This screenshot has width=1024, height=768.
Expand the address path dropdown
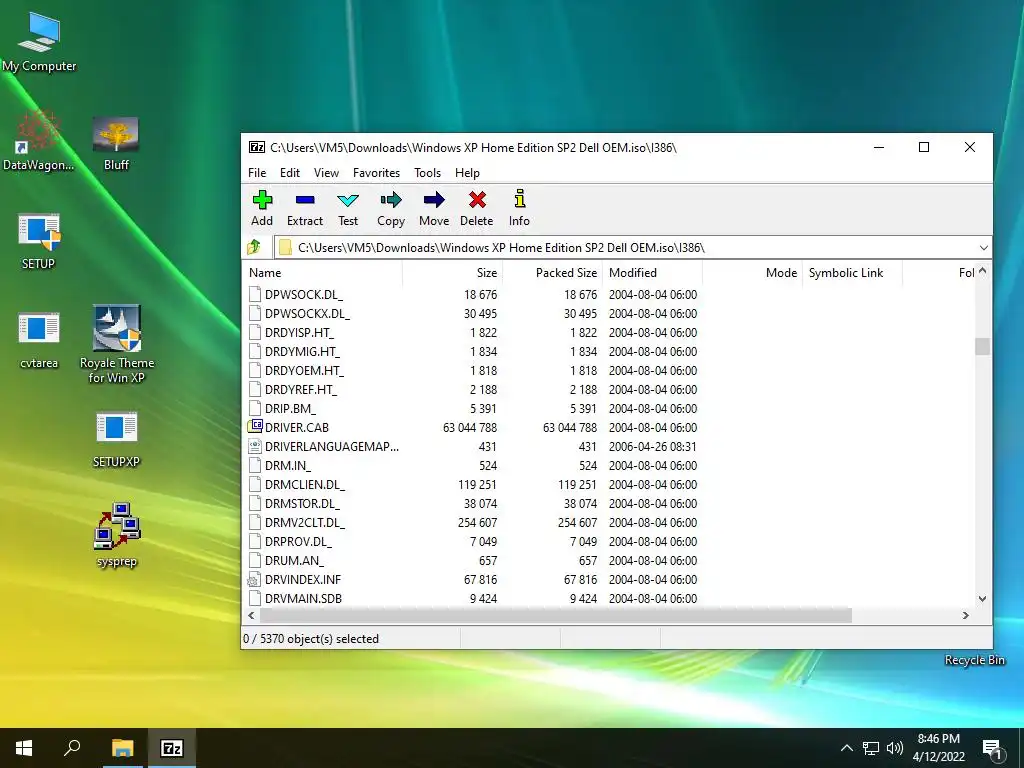983,247
